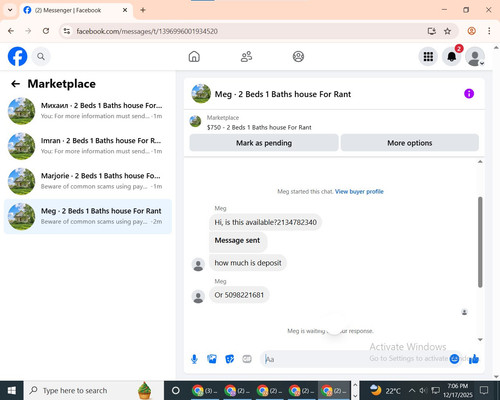Click Meg's avatar beside 'Or 5098221681'

[198, 296]
